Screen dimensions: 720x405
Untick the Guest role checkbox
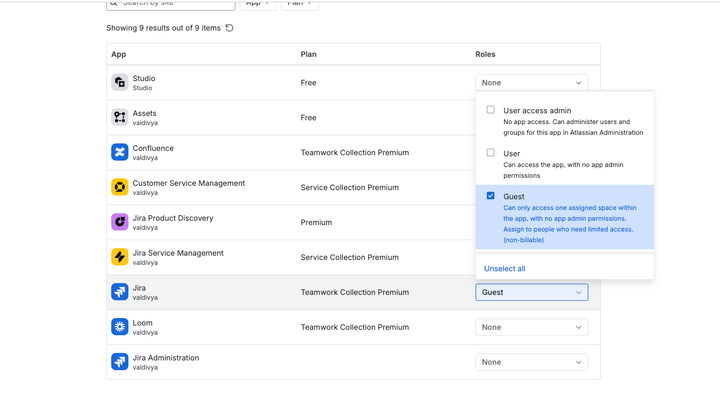[490, 196]
